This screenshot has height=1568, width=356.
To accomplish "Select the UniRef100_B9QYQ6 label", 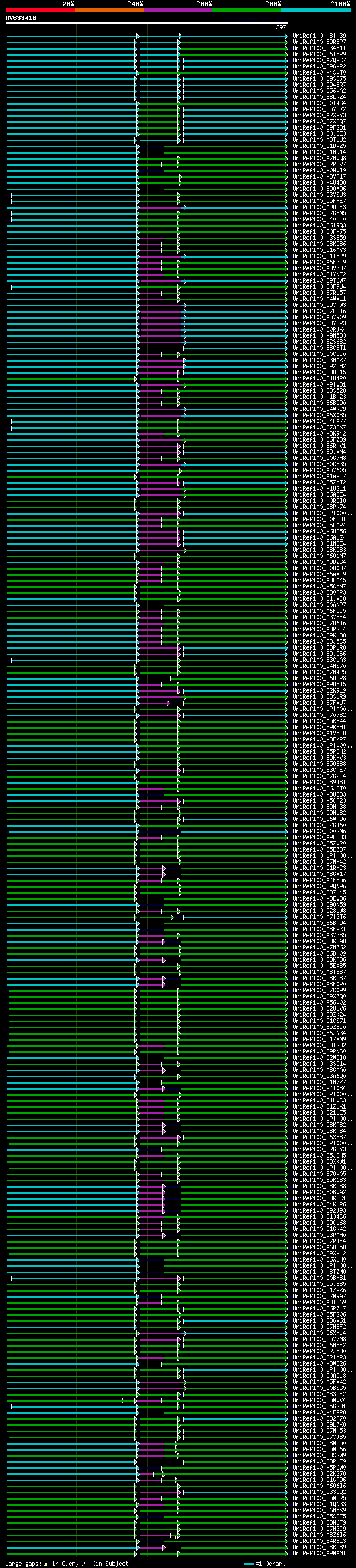I will click(319, 189).
